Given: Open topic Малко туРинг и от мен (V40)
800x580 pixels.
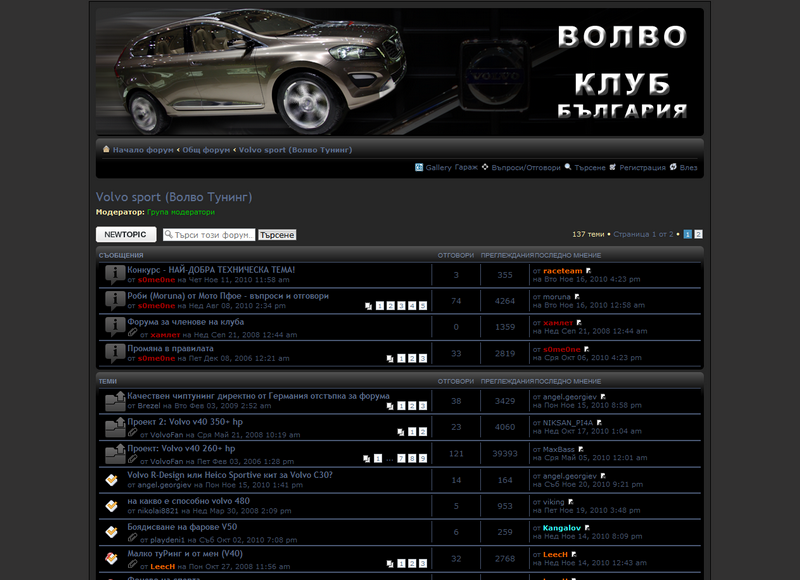Looking at the screenshot, I should coord(185,553).
